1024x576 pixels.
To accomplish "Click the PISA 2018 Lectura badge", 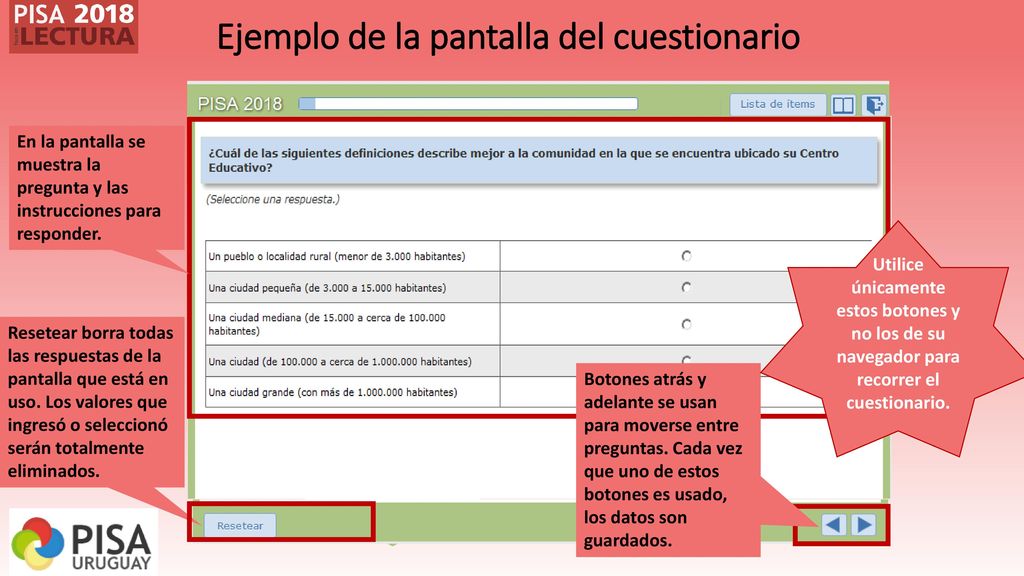I will [74, 26].
